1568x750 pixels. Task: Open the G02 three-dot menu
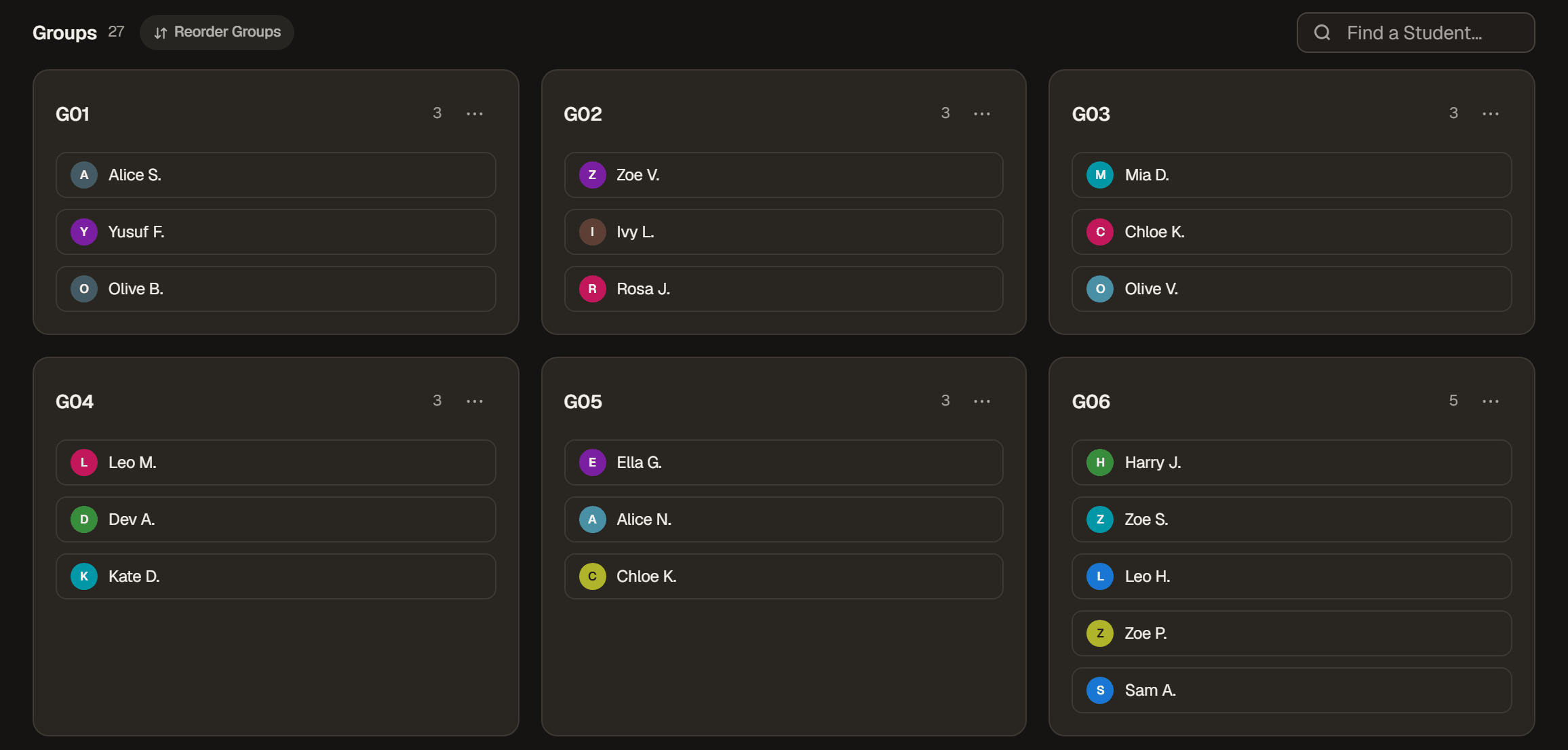coord(982,113)
